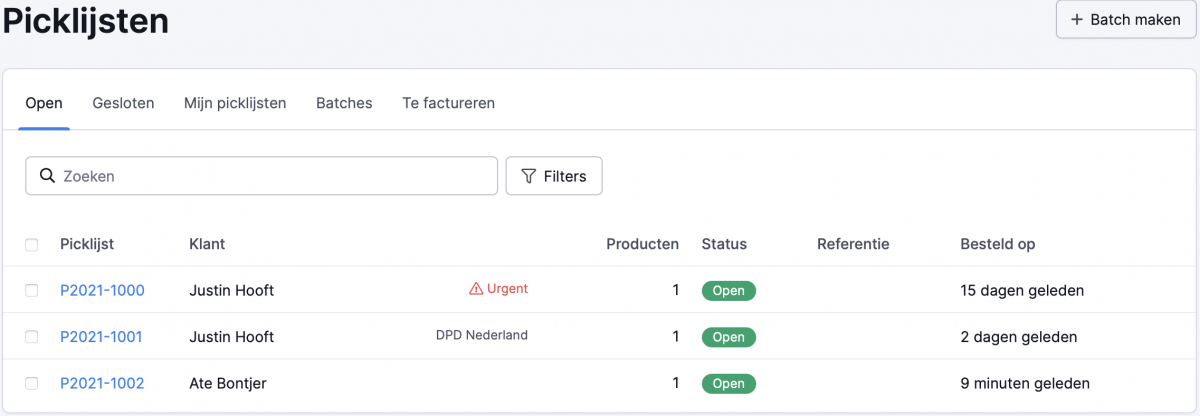Click the Urgent warning triangle icon
This screenshot has width=1200, height=416.
[x=476, y=289]
